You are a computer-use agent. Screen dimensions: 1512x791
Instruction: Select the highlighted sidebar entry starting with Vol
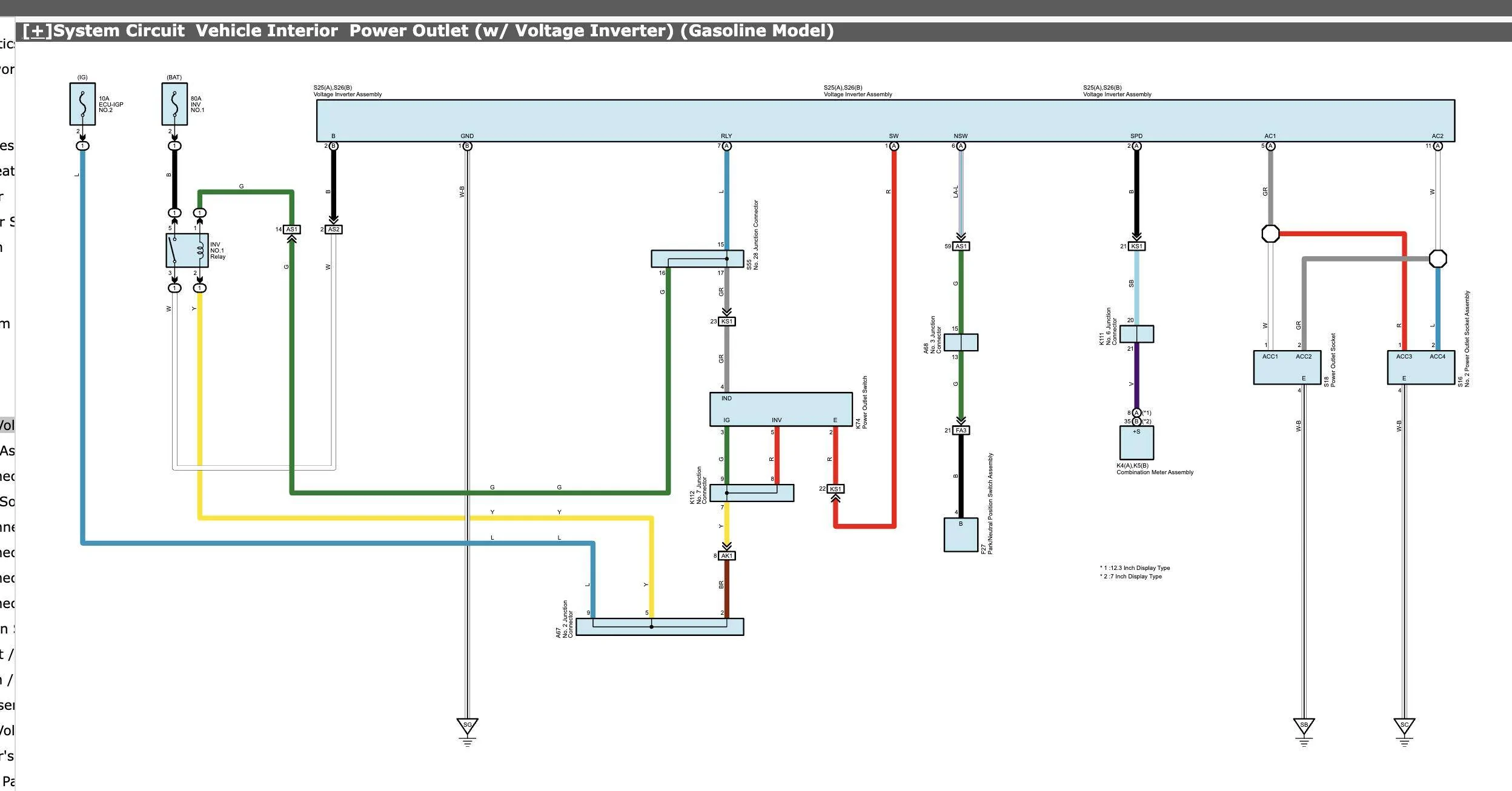pyautogui.click(x=7, y=424)
